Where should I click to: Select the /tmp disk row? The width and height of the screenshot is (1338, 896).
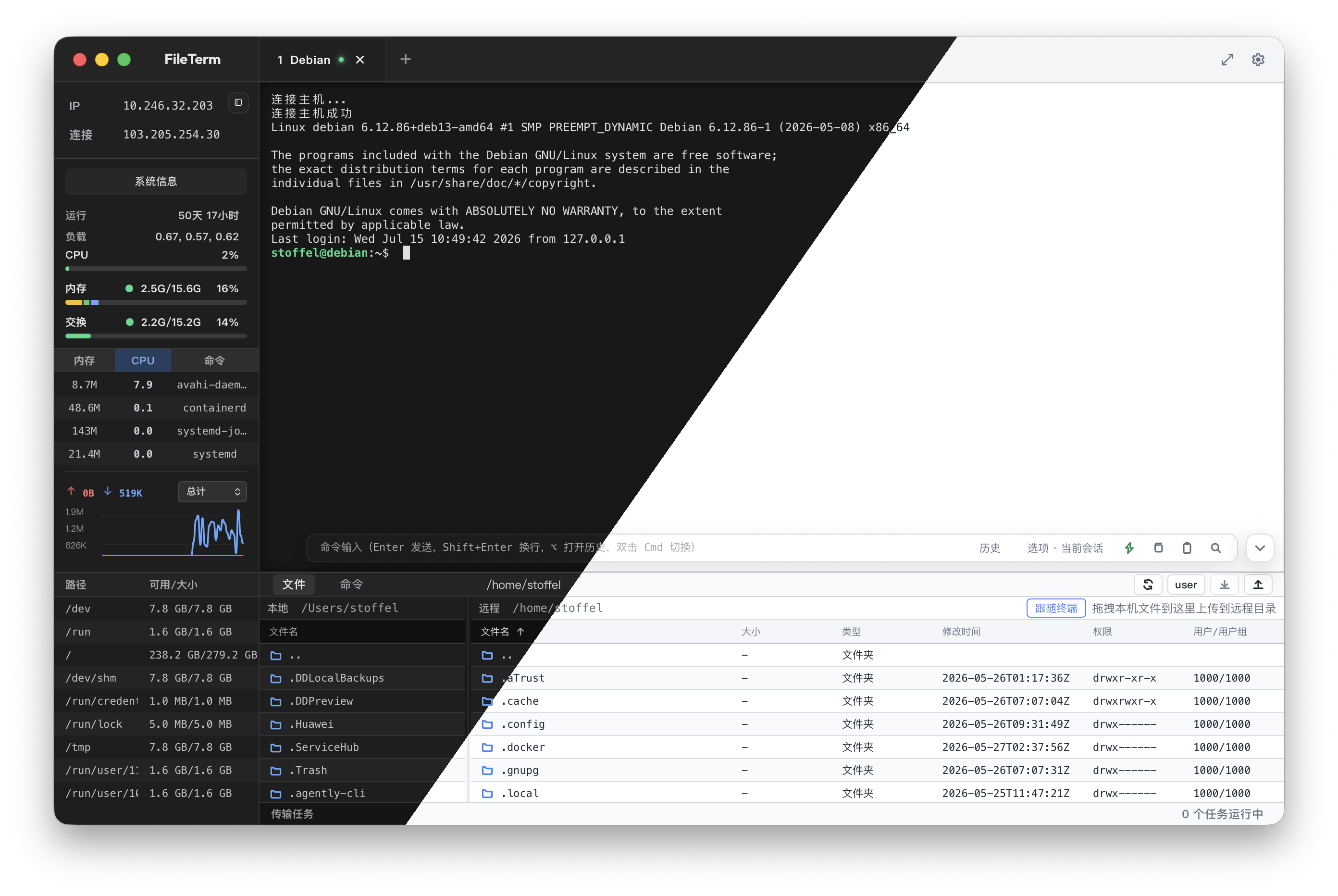157,747
